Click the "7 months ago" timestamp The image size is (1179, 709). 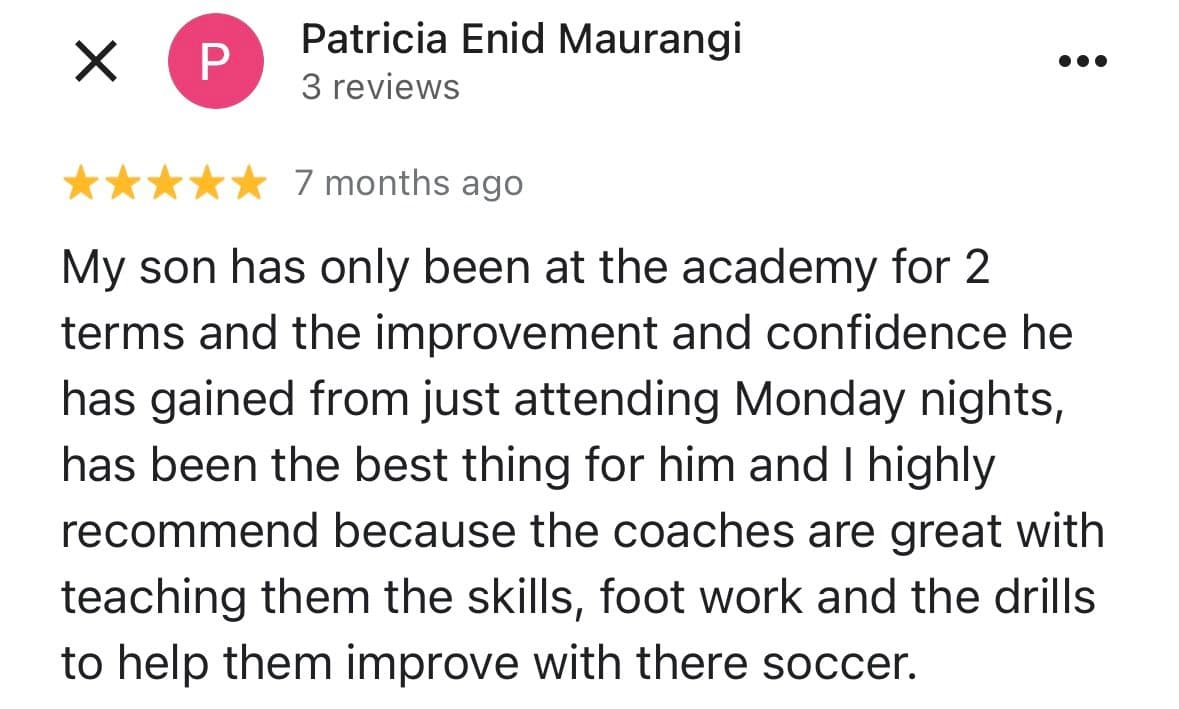click(x=408, y=184)
